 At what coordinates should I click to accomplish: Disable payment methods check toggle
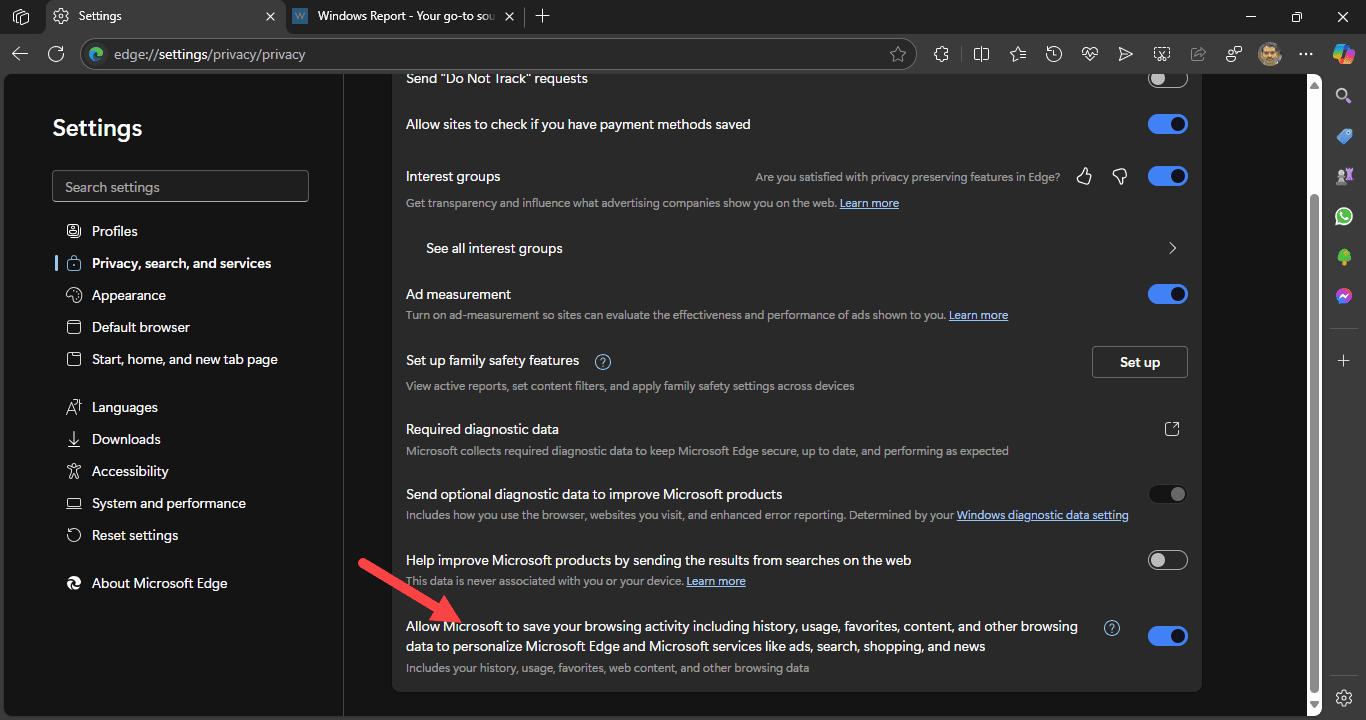click(1167, 124)
